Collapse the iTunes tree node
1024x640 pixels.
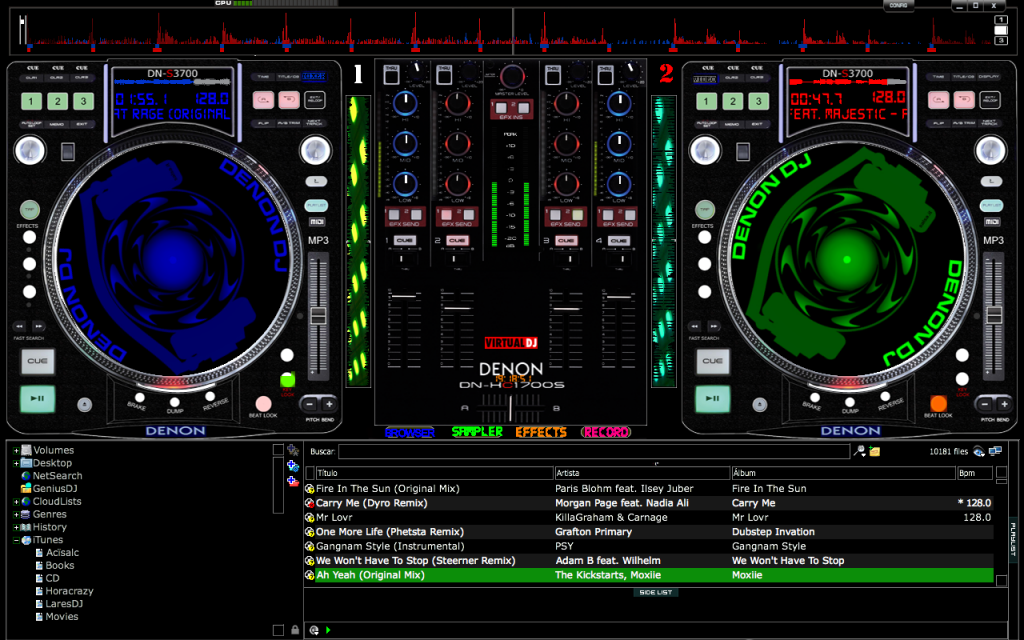[16, 540]
